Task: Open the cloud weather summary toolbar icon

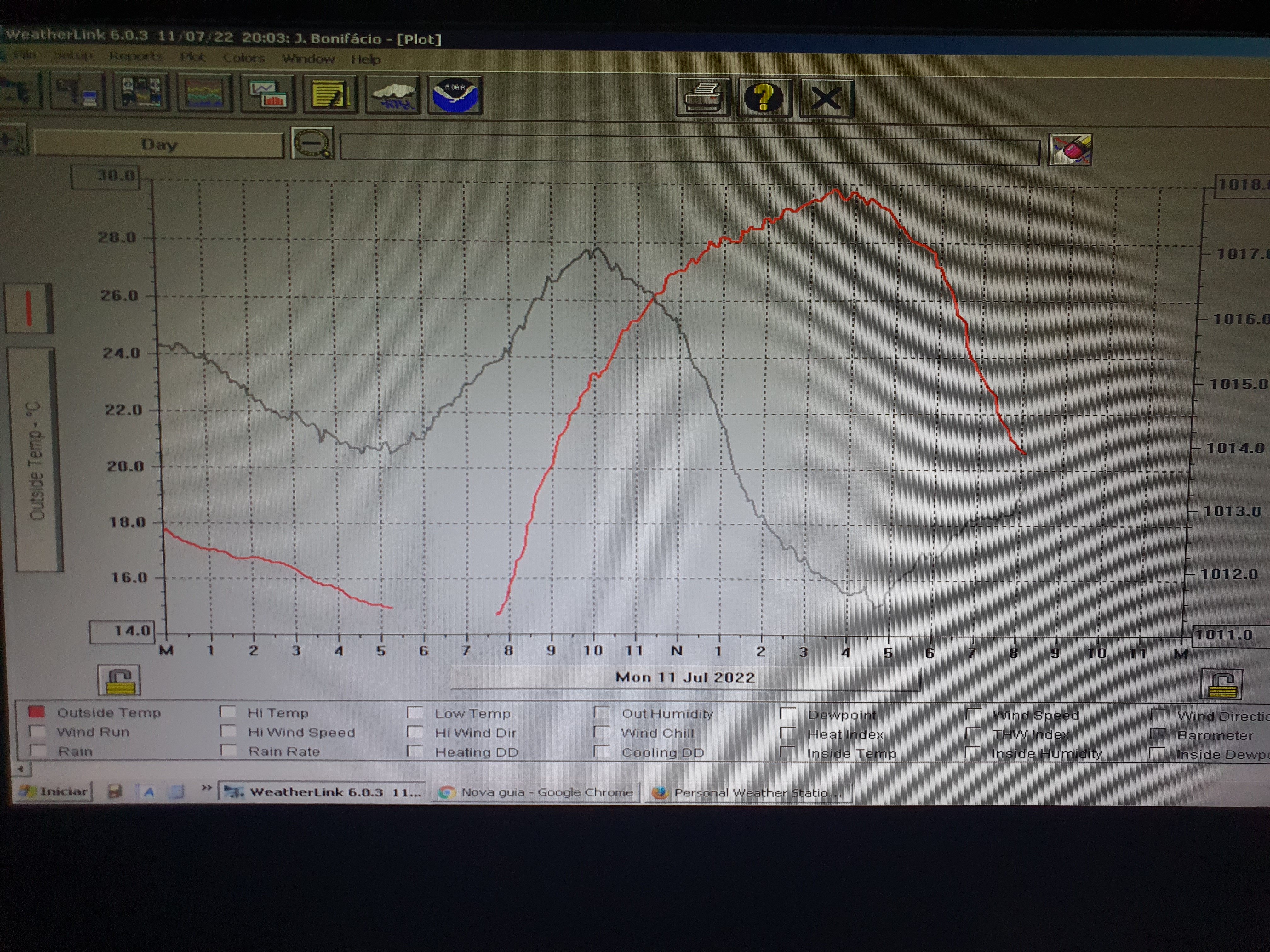Action: [393, 95]
